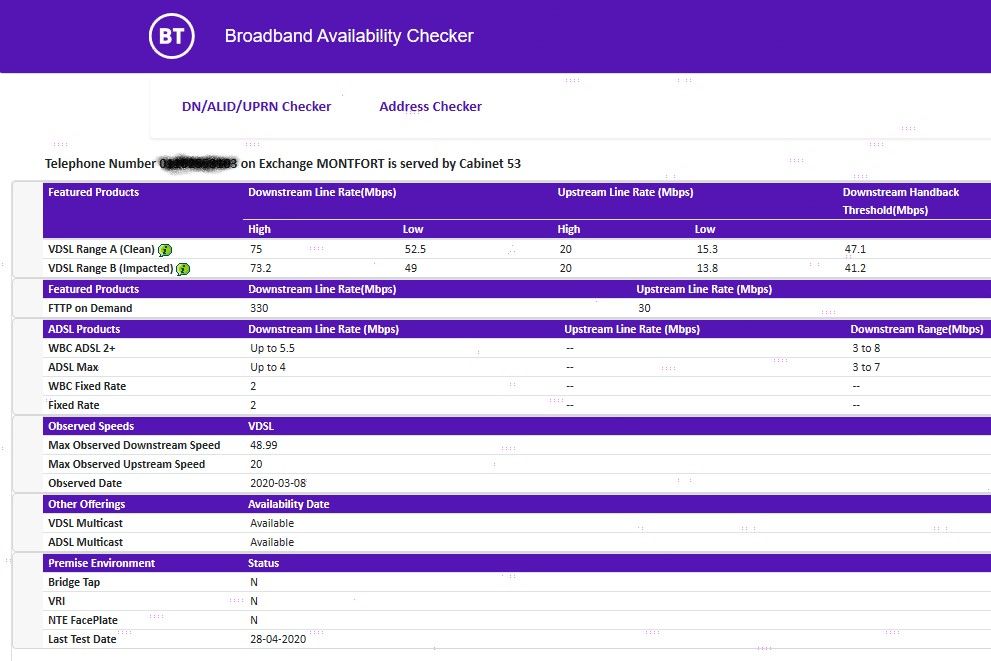This screenshot has height=661, width=991.
Task: Switch to the Address Checker tab
Action: 430,106
